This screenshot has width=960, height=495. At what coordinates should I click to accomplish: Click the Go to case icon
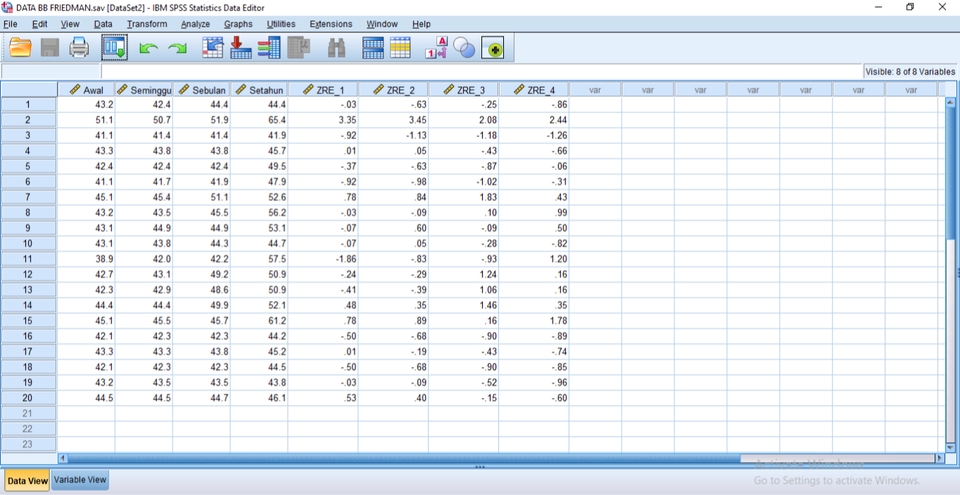point(212,48)
